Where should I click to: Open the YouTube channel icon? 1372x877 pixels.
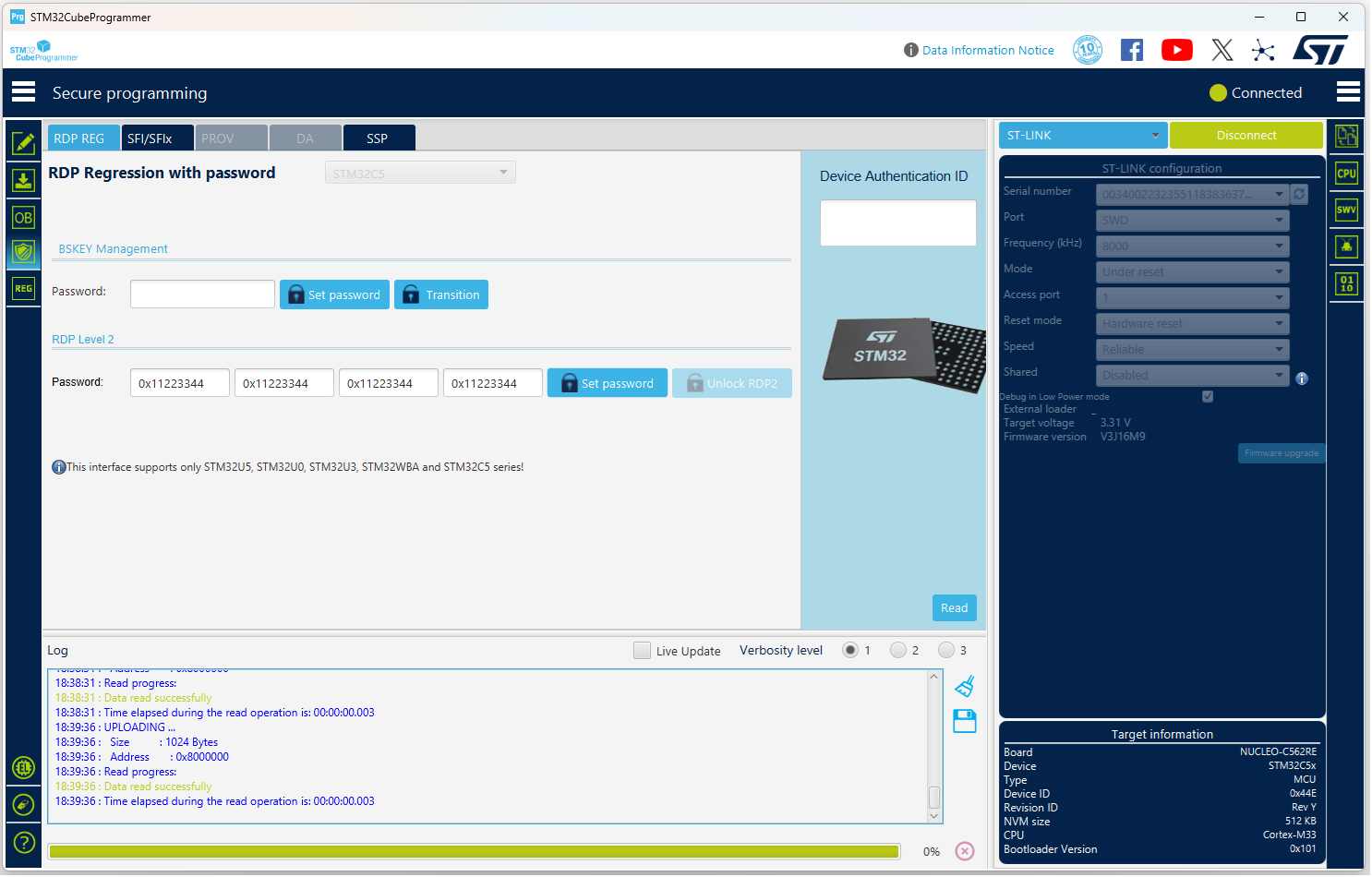pos(1177,50)
